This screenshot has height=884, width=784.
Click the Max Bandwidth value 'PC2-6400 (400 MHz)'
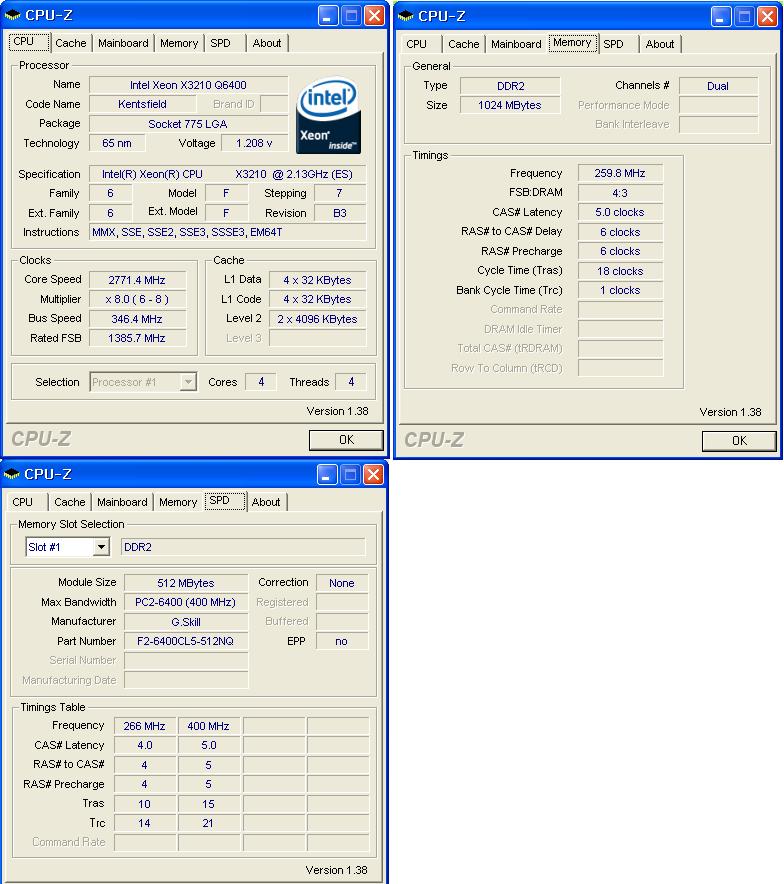pos(186,602)
